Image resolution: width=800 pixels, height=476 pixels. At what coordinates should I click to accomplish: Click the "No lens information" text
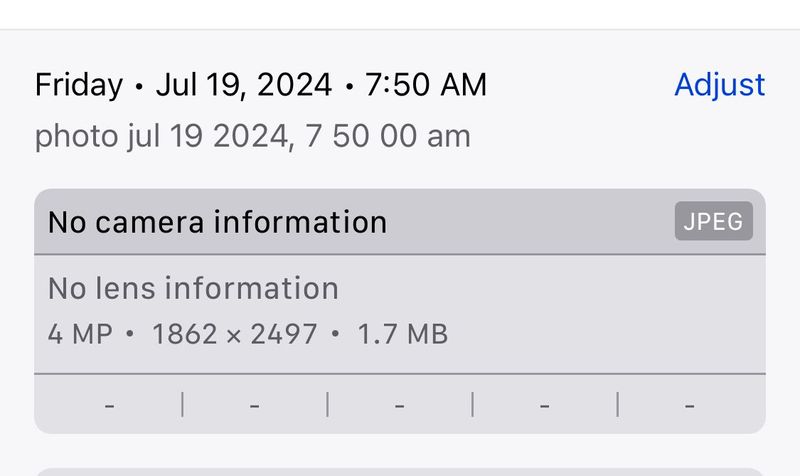click(x=193, y=289)
